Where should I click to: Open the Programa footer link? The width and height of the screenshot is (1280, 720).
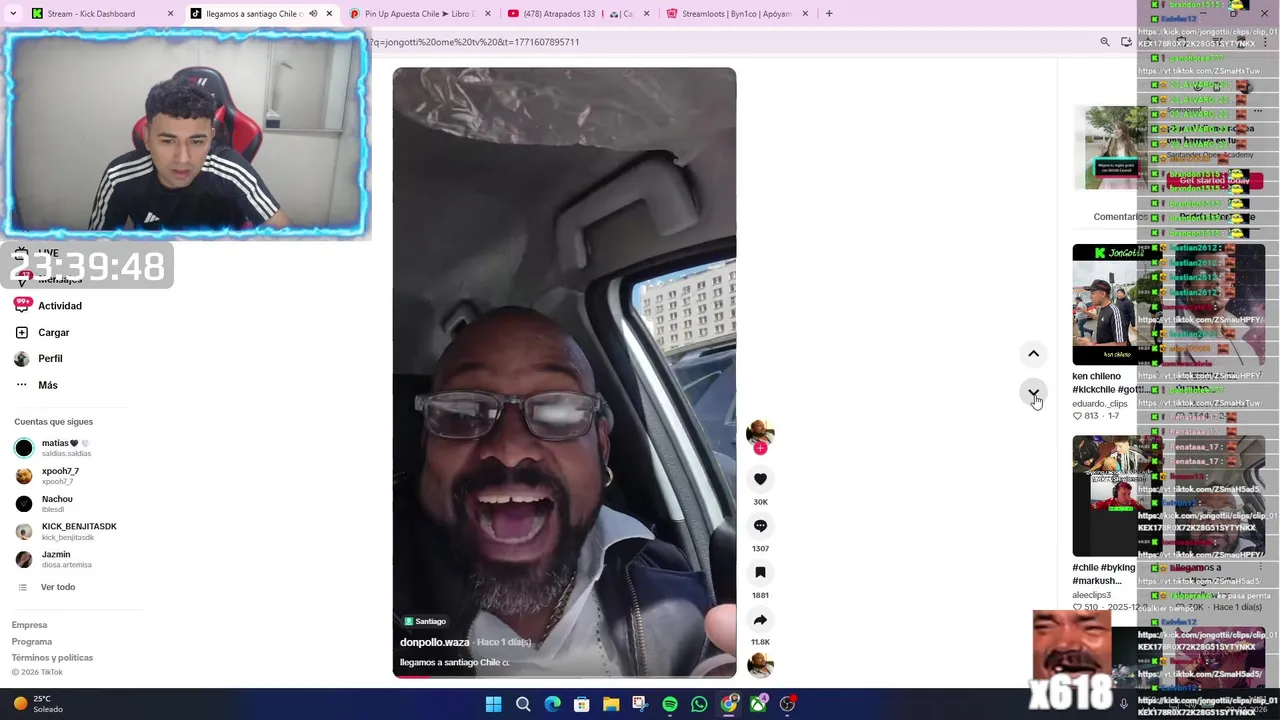[x=32, y=642]
